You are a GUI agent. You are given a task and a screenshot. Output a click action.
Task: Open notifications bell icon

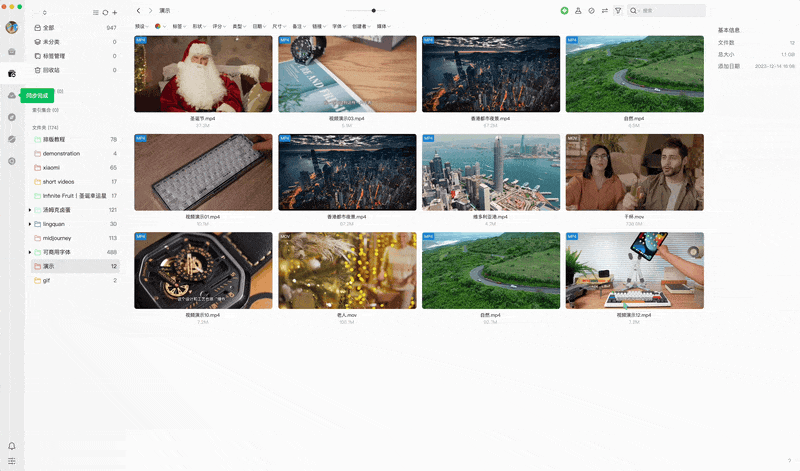12,446
